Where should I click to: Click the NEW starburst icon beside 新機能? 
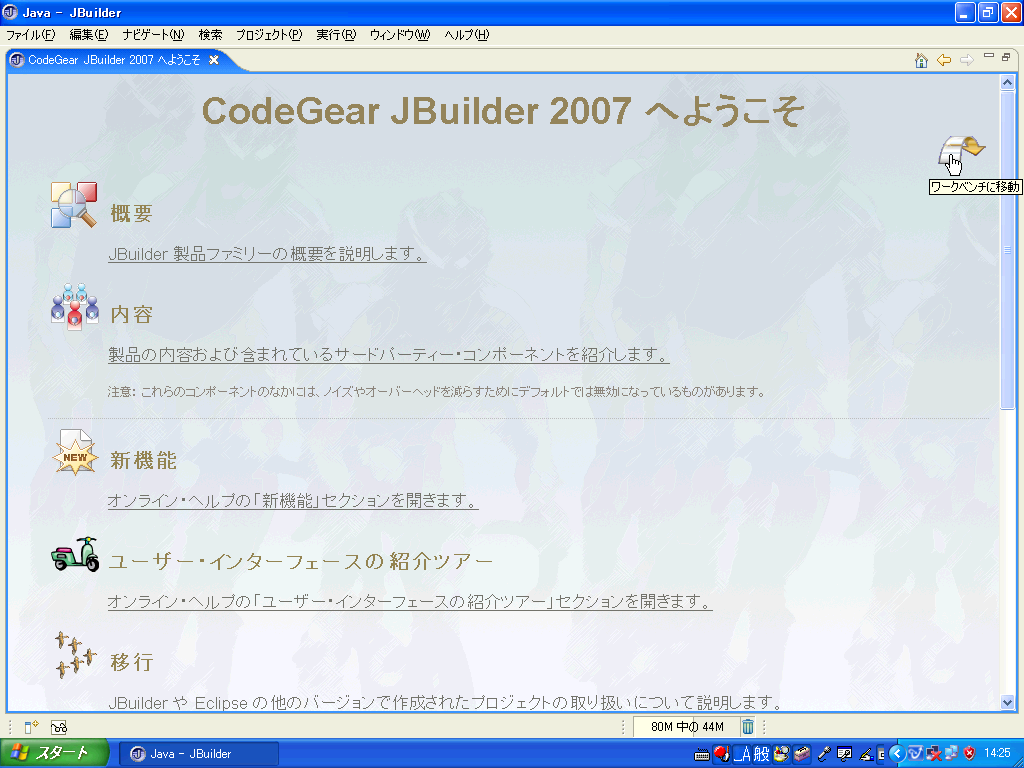pyautogui.click(x=75, y=455)
